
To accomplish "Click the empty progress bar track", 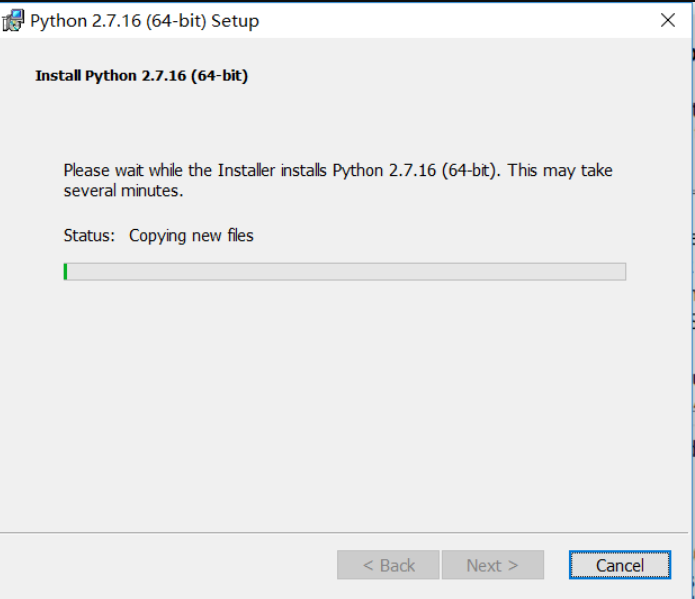I will click(x=347, y=271).
